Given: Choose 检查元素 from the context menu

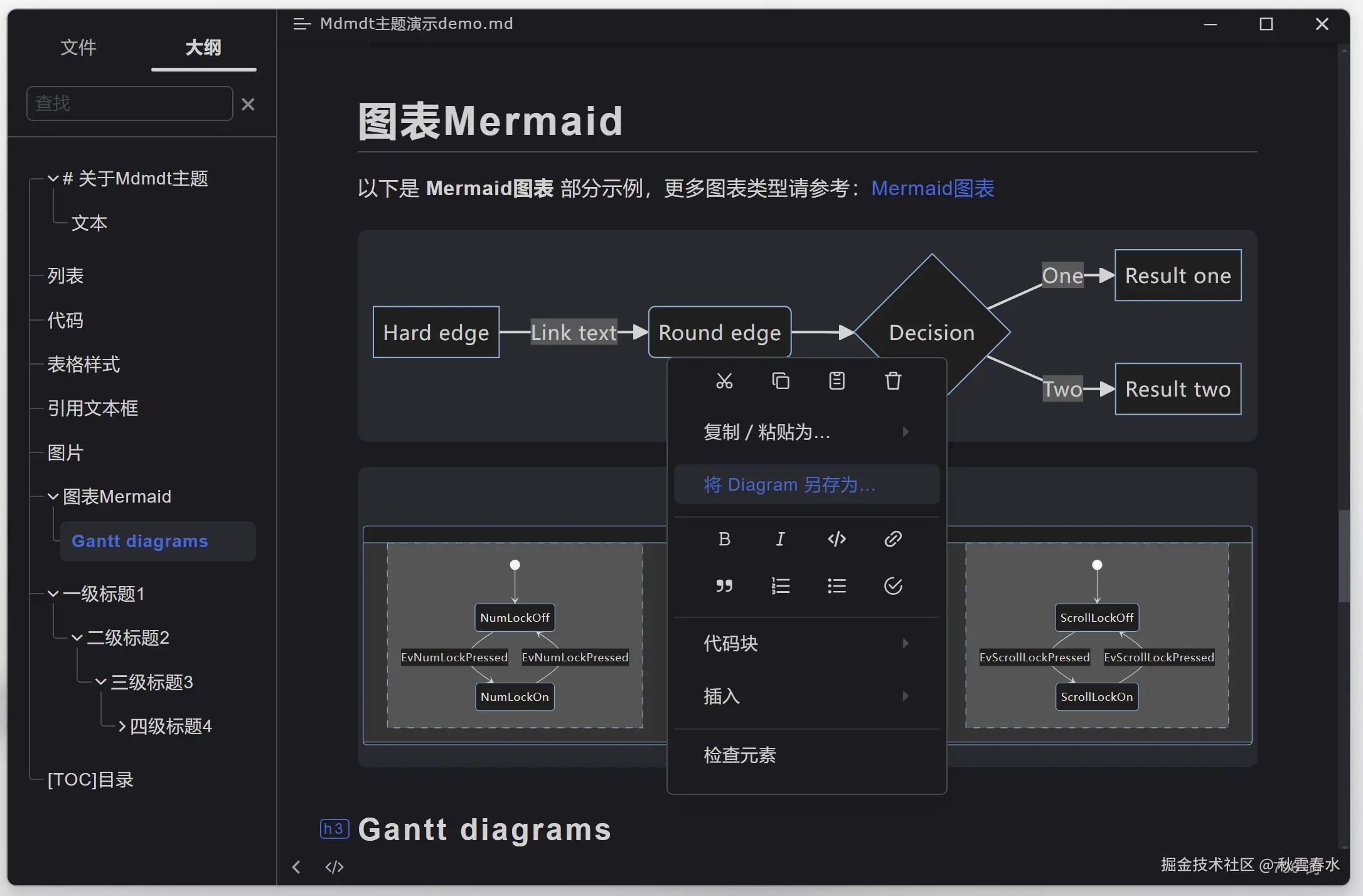Looking at the screenshot, I should pyautogui.click(x=739, y=754).
